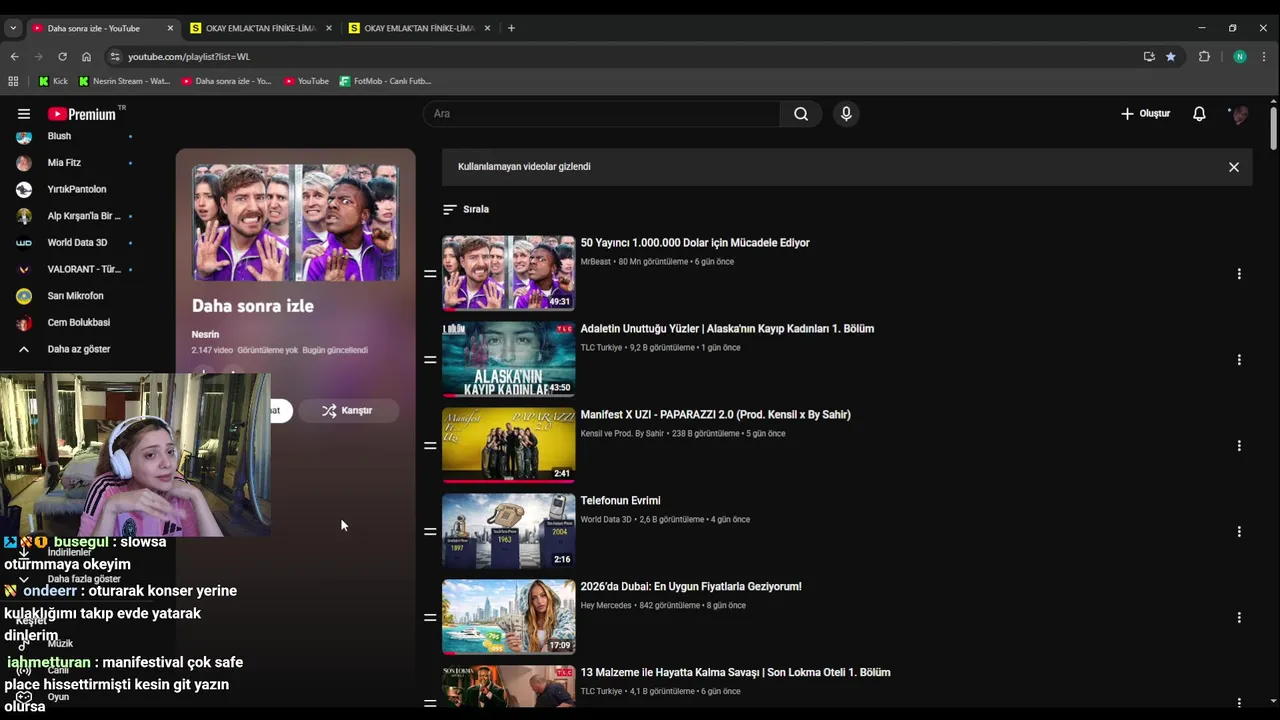Open the YouTube hamburger guide menu
Screen dimensions: 1280x720
pyautogui.click(x=24, y=114)
